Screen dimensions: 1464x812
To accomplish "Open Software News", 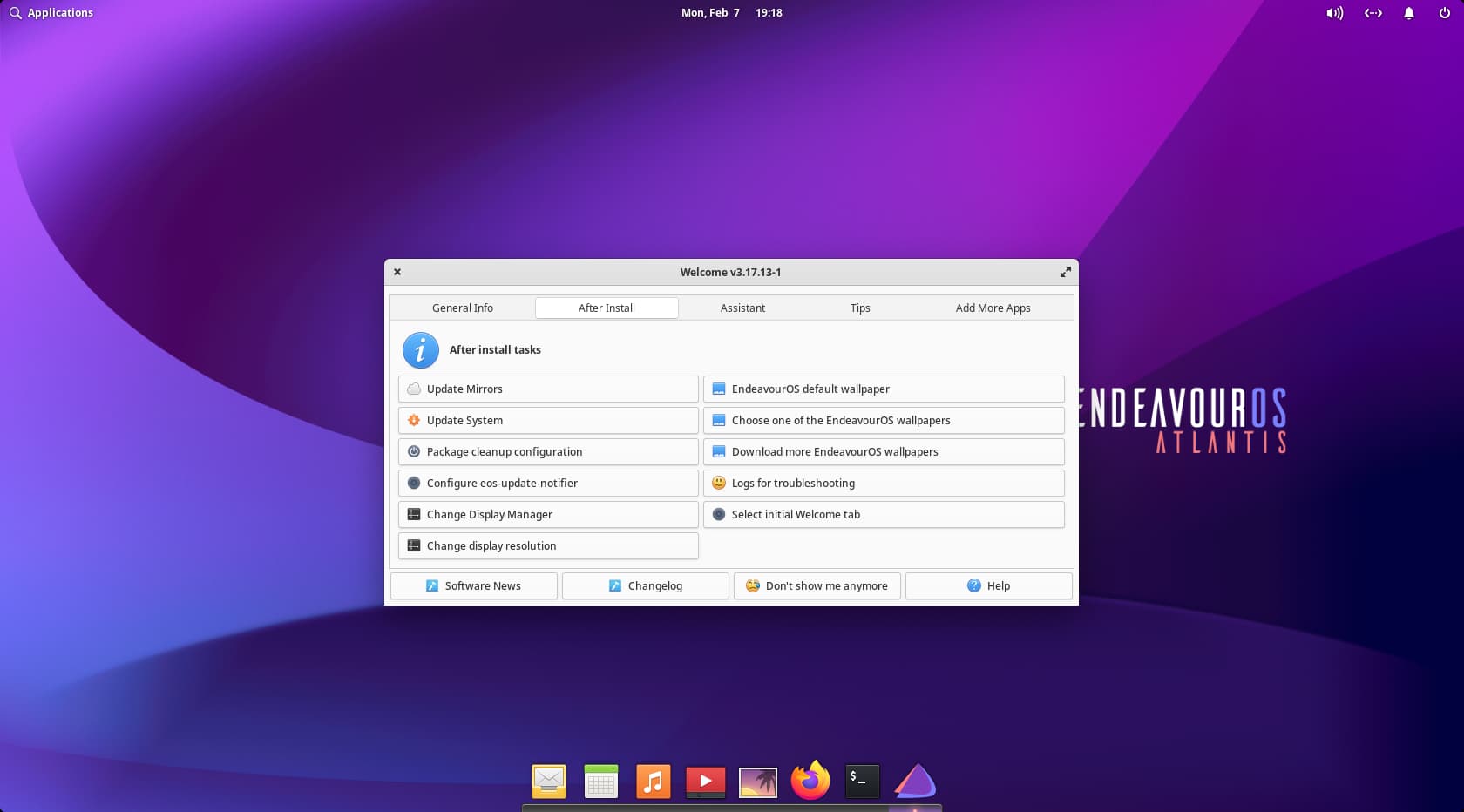I will 473,586.
